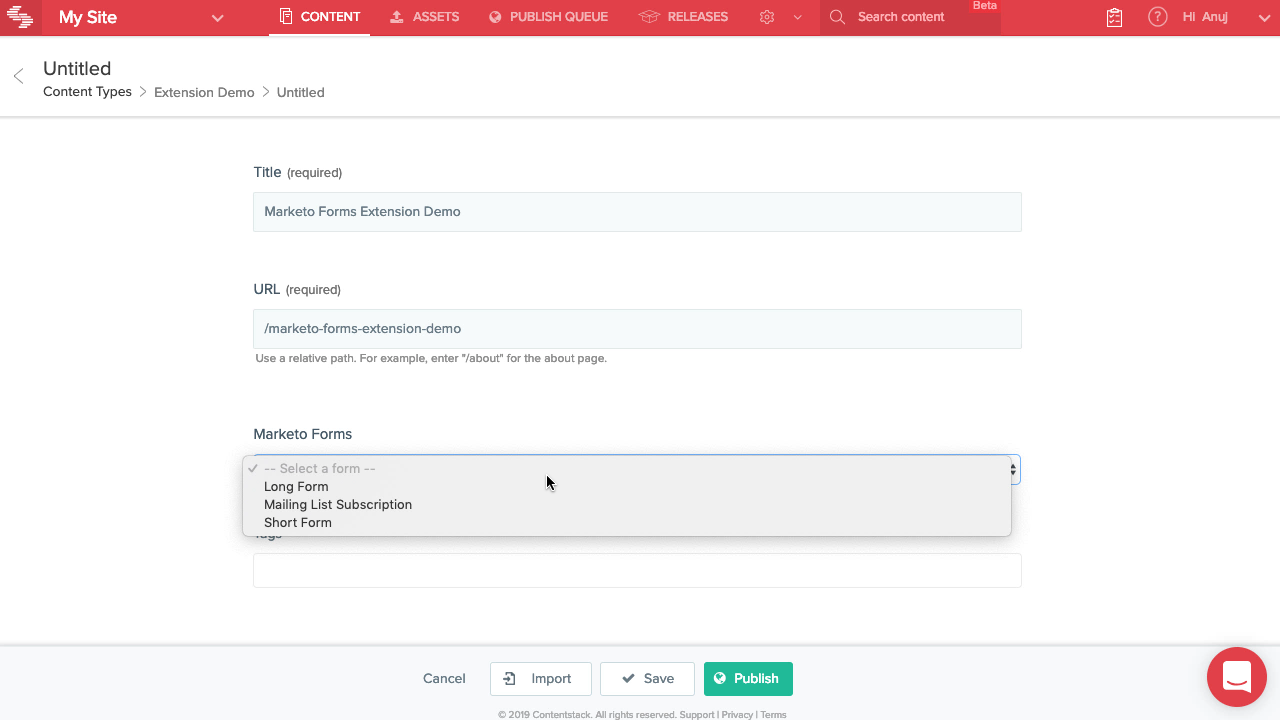1280x720 pixels.
Task: Click the Untitled breadcrumb item
Action: pyautogui.click(x=300, y=92)
